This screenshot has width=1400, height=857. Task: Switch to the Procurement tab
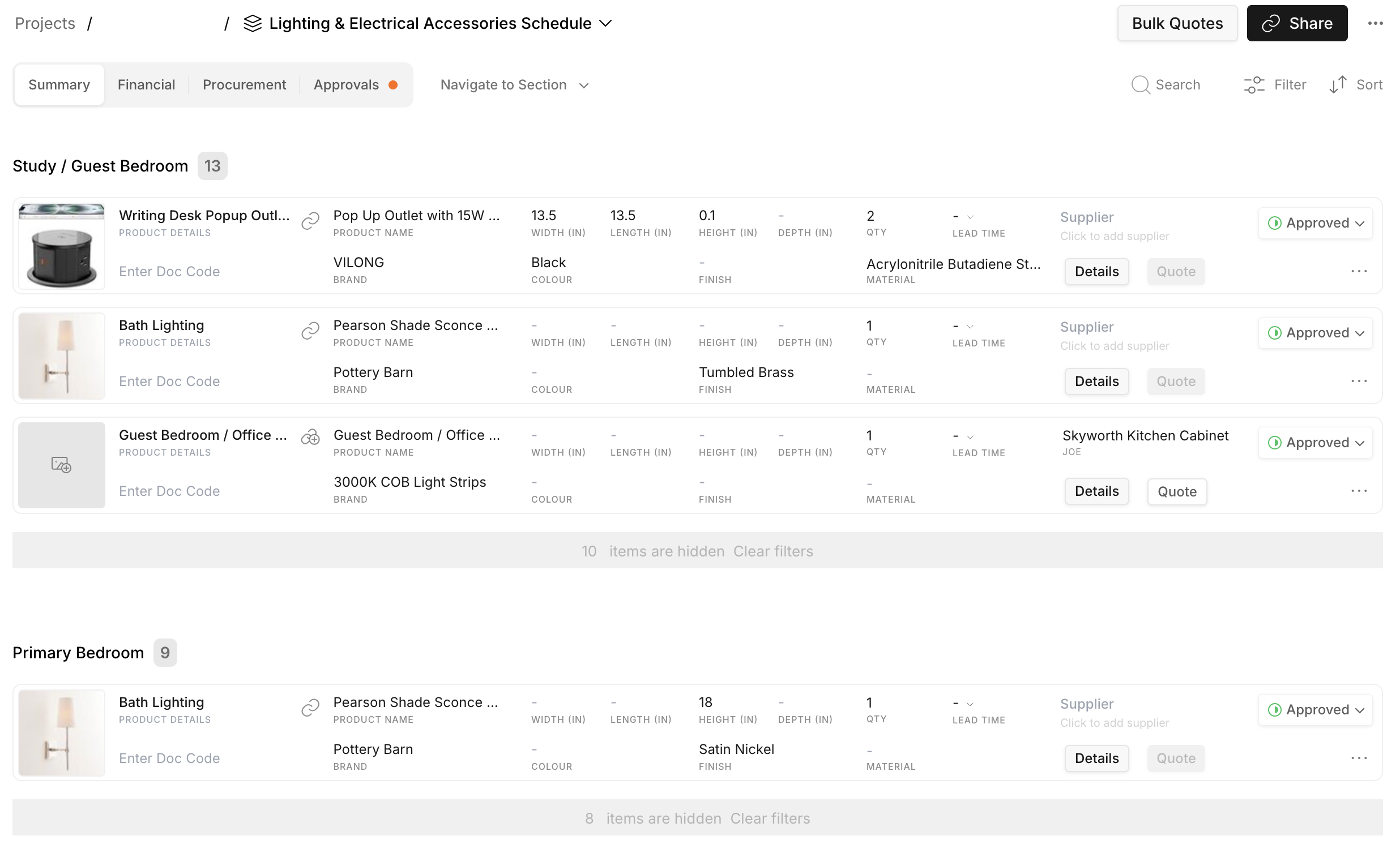point(244,85)
